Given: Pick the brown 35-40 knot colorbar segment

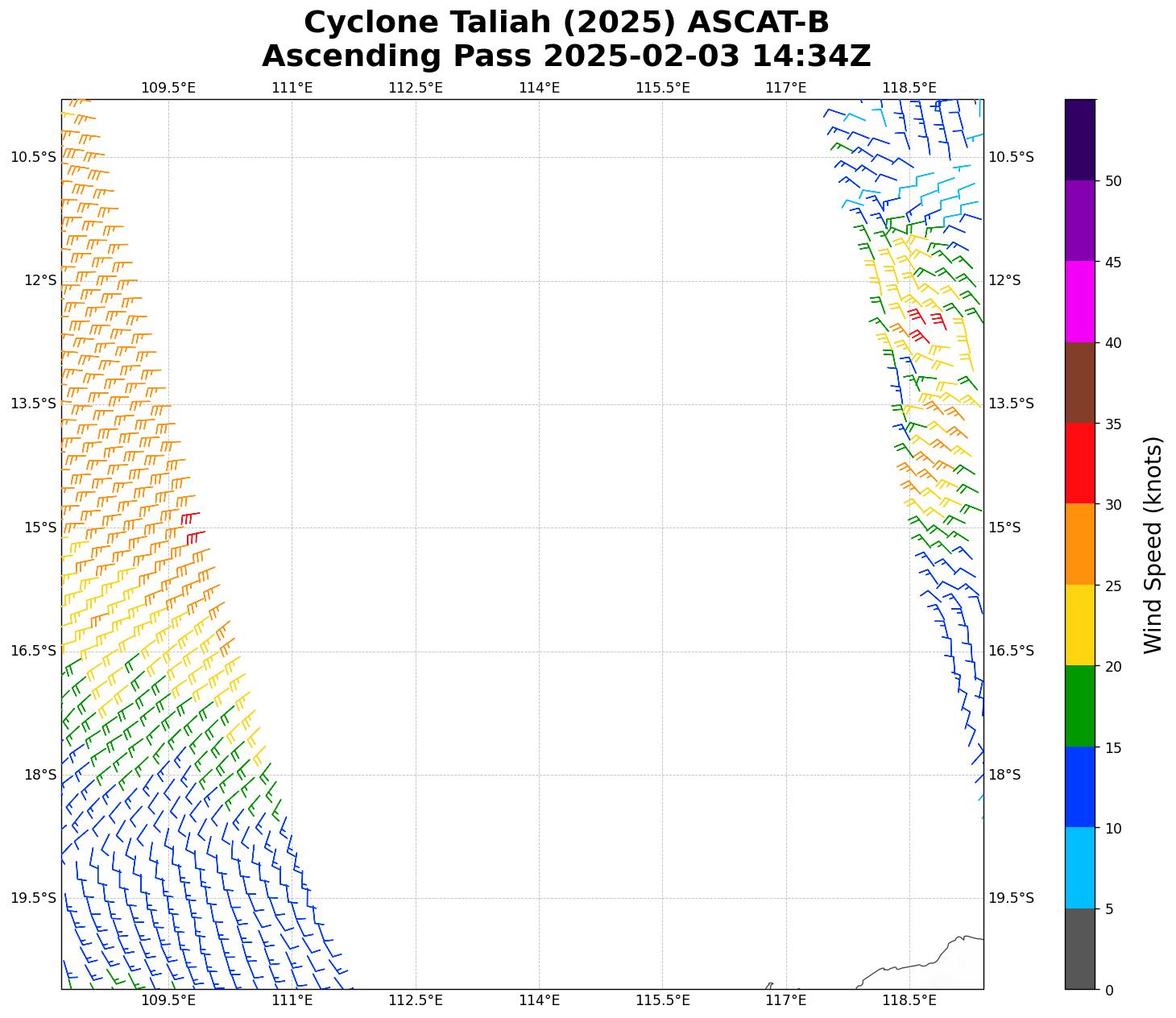Looking at the screenshot, I should pos(1079,383).
